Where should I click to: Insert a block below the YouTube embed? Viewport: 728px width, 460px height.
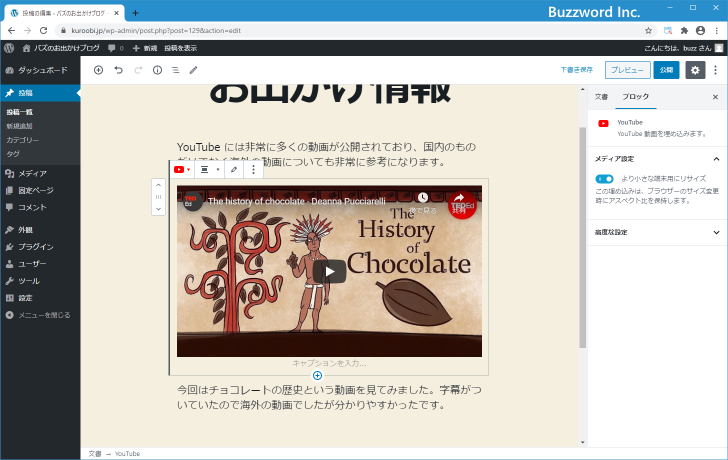(x=317, y=376)
